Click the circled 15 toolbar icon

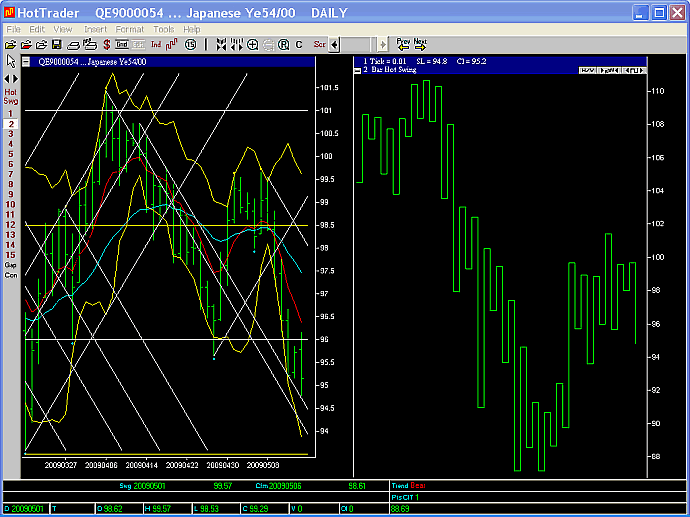(190, 44)
